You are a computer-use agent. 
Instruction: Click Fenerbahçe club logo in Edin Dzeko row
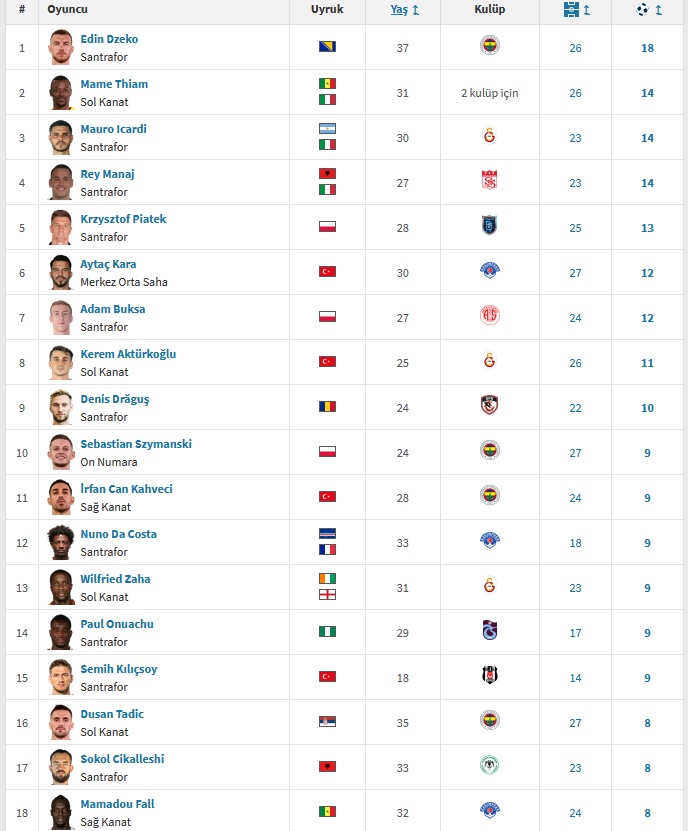pyautogui.click(x=490, y=46)
